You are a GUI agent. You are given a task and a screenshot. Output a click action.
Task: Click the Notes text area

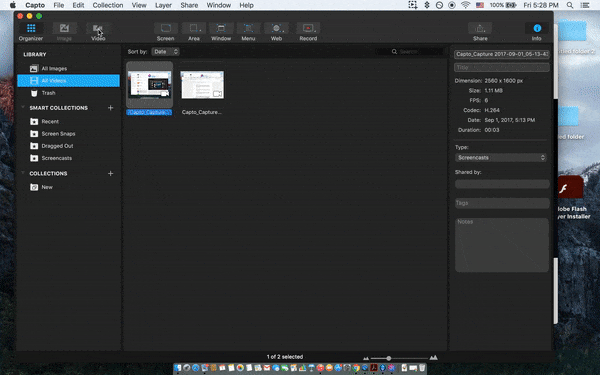point(502,245)
